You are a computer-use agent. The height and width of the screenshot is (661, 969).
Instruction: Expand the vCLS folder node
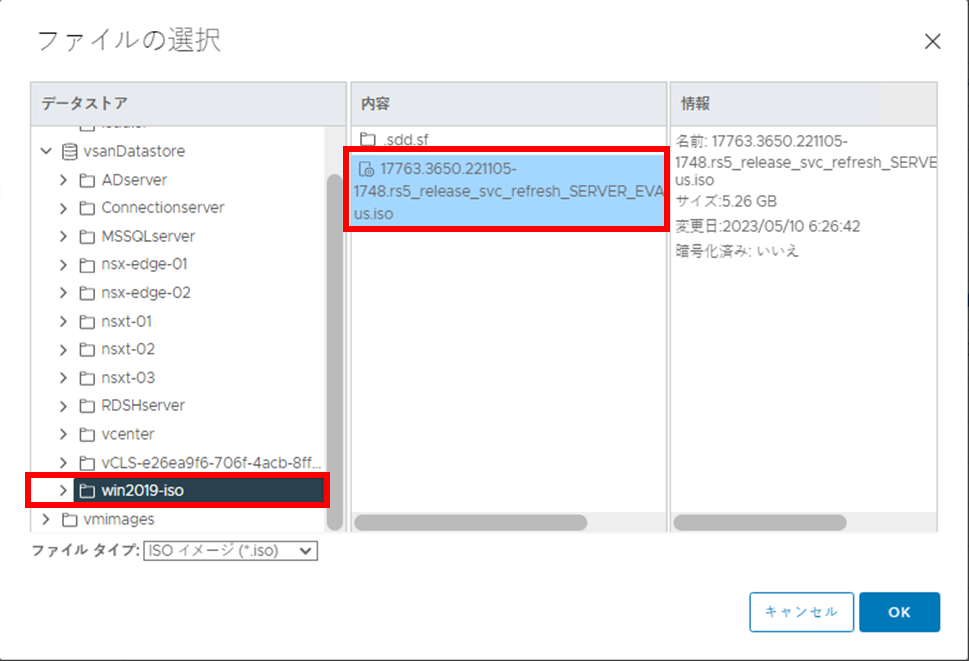tap(63, 462)
